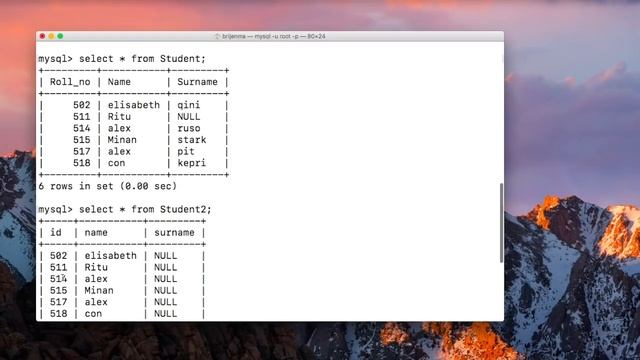640x360 pixels.
Task: Click 'con' in Student2 table
Action: [93, 313]
